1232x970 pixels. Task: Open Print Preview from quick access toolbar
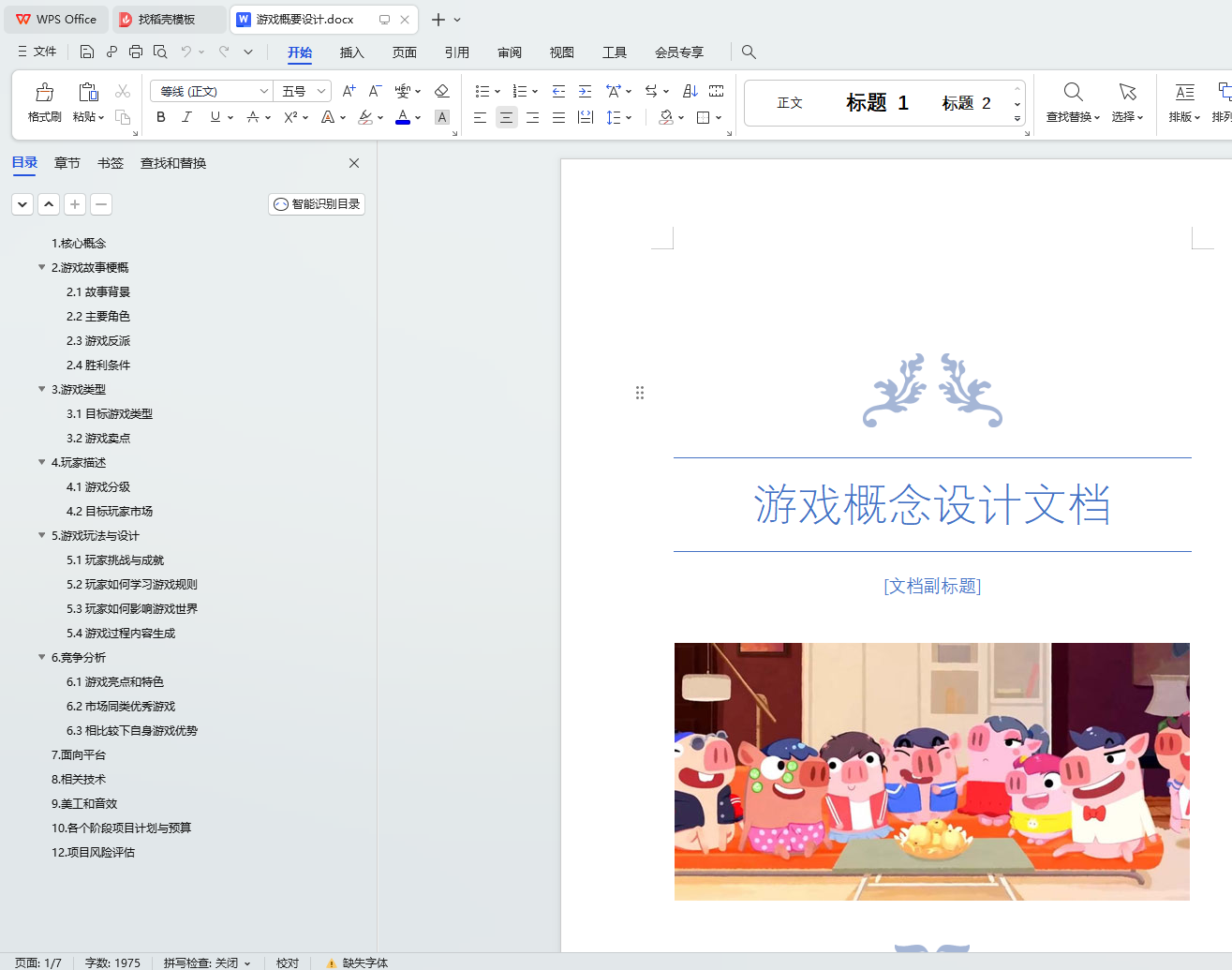click(160, 52)
